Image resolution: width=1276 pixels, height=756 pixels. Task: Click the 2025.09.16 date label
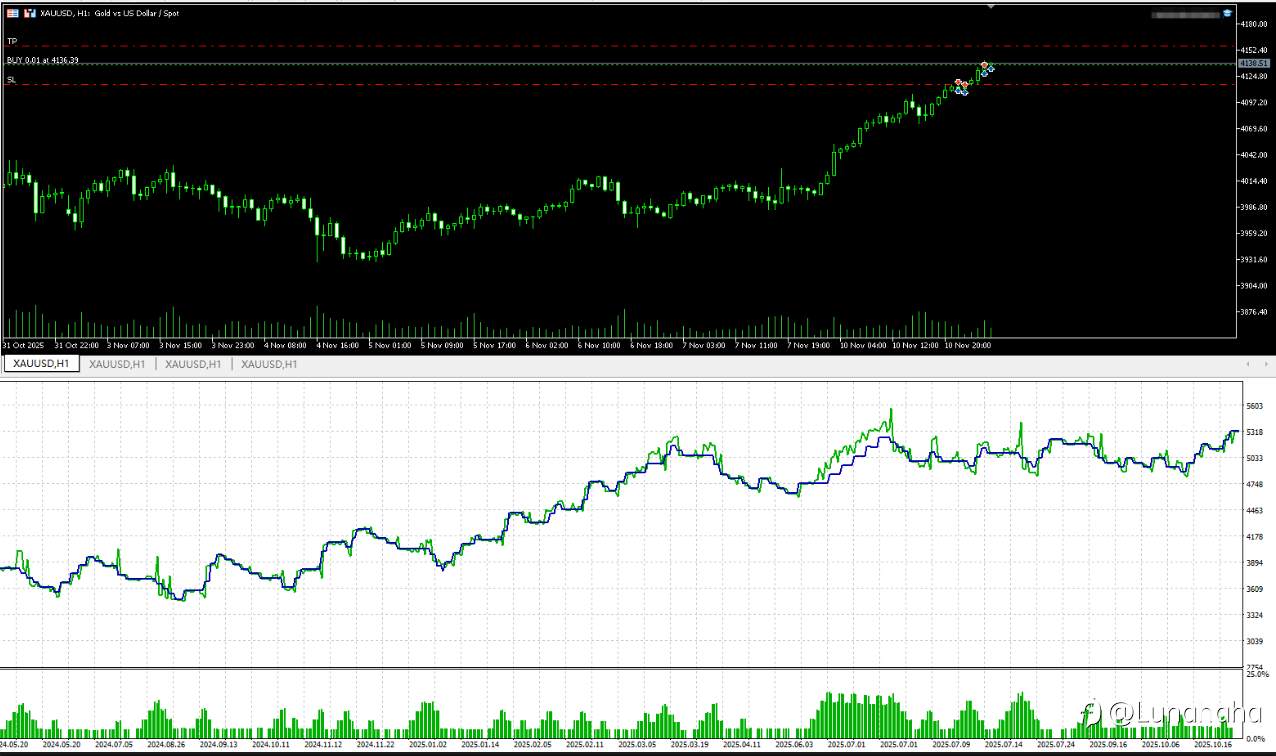pyautogui.click(x=1109, y=745)
